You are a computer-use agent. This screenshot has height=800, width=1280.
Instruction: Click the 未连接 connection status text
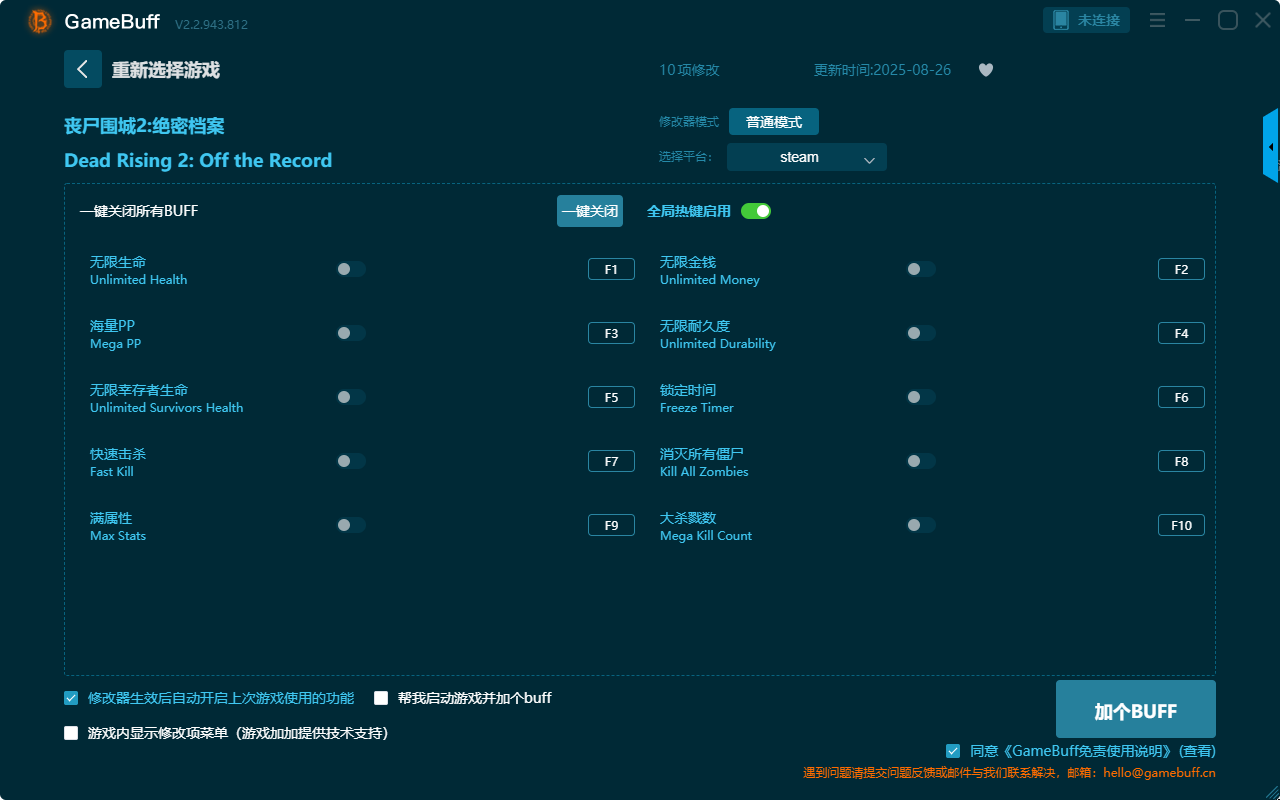click(1099, 20)
